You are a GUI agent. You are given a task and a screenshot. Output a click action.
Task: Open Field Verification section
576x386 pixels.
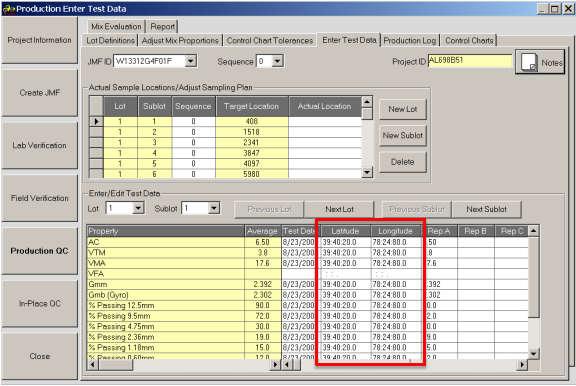coord(40,198)
